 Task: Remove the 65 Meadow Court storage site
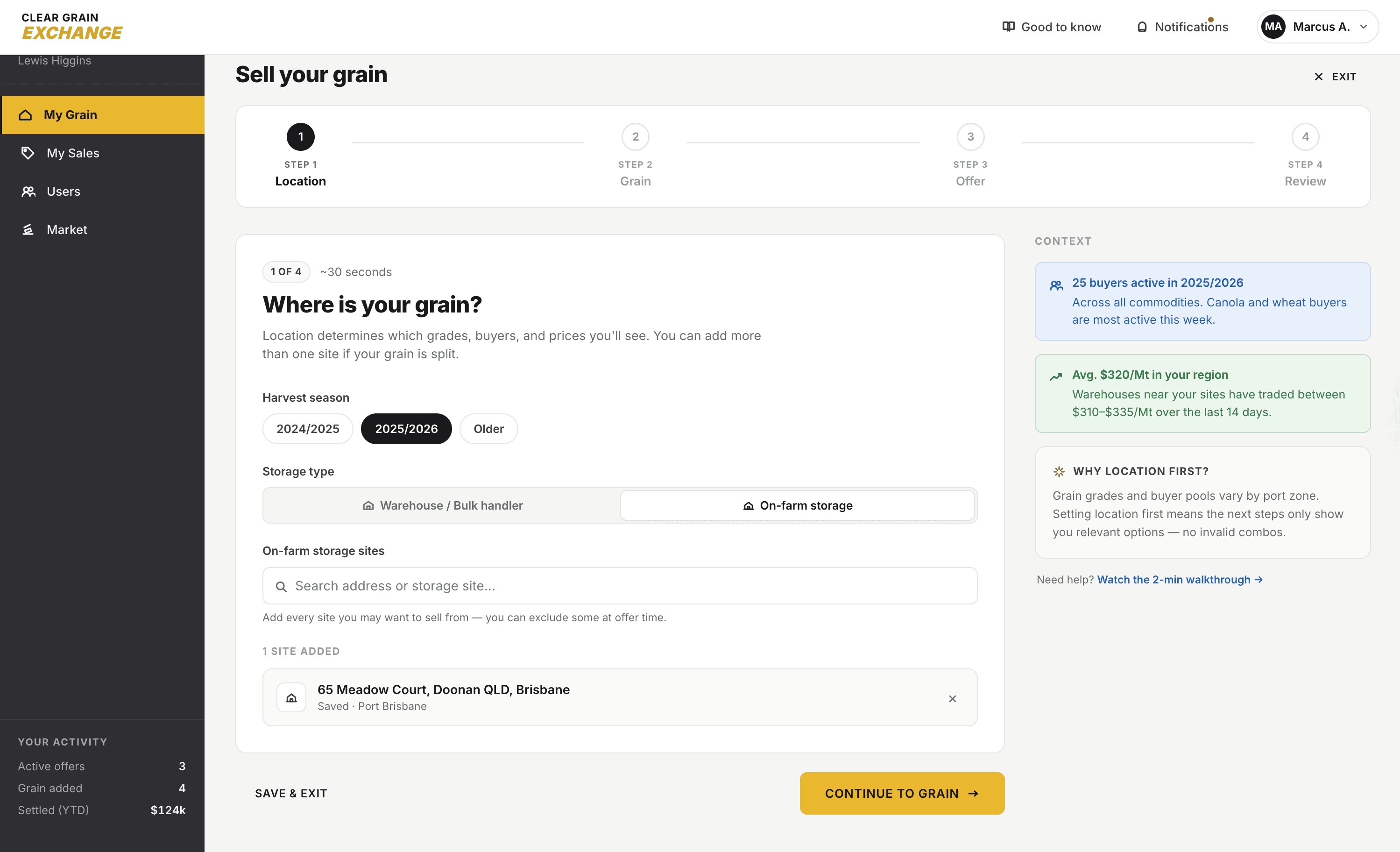[x=952, y=698]
